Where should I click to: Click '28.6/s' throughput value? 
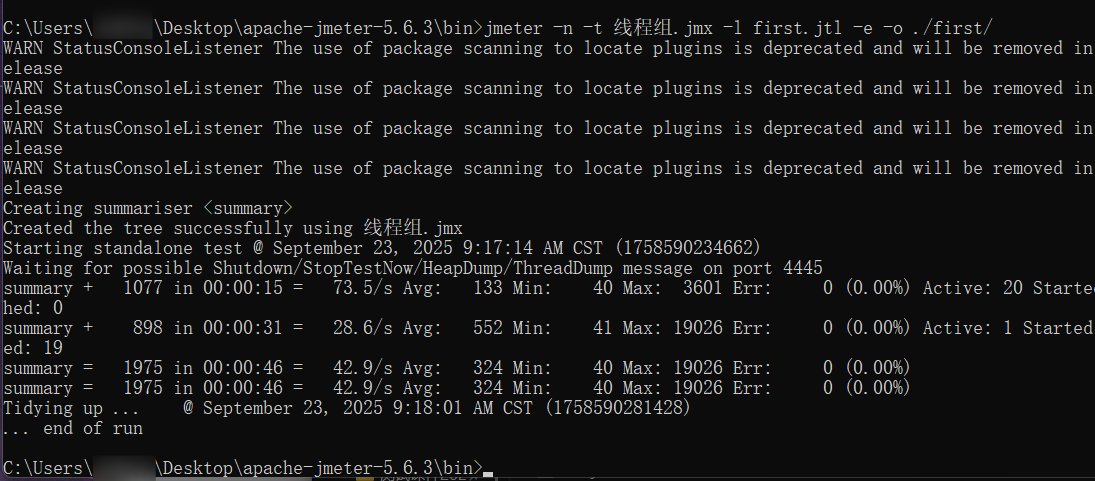click(363, 328)
